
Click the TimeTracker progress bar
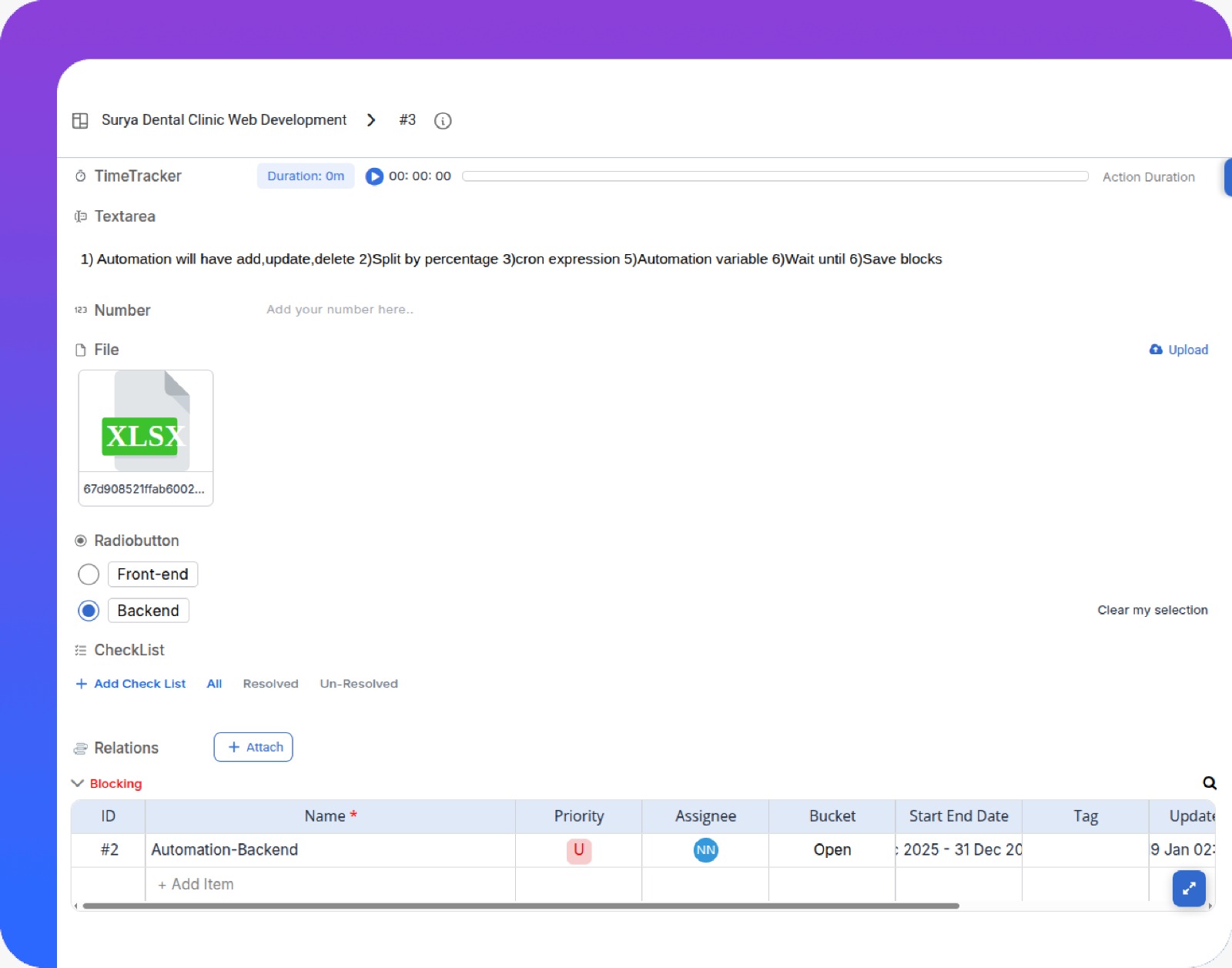775,176
